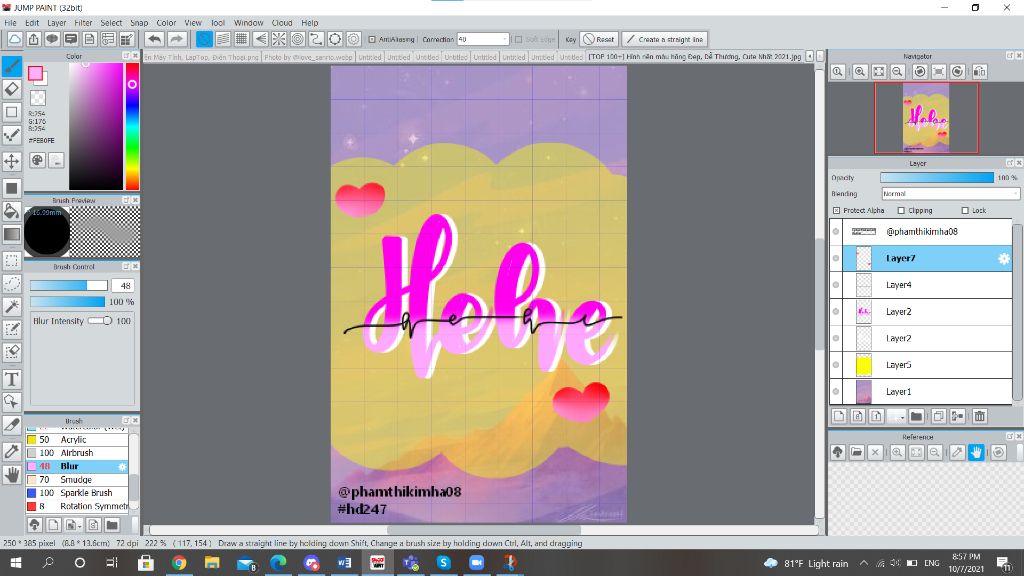Screen dimensions: 1024x576
Task: Toggle the Clipping checkbox
Action: point(901,210)
